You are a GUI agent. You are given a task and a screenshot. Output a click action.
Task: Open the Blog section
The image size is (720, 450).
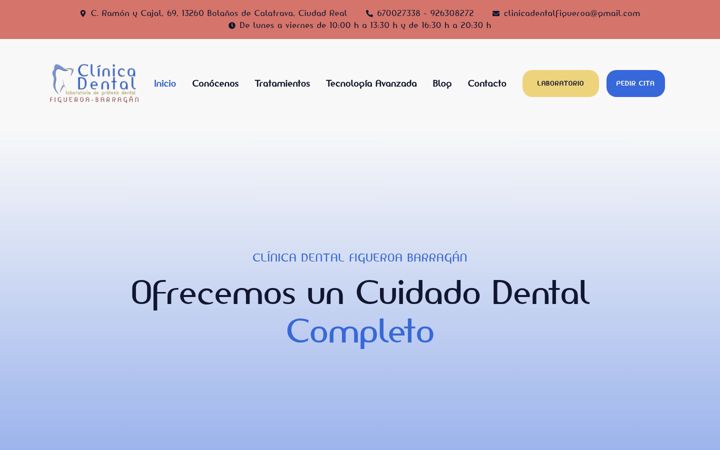[x=442, y=84]
